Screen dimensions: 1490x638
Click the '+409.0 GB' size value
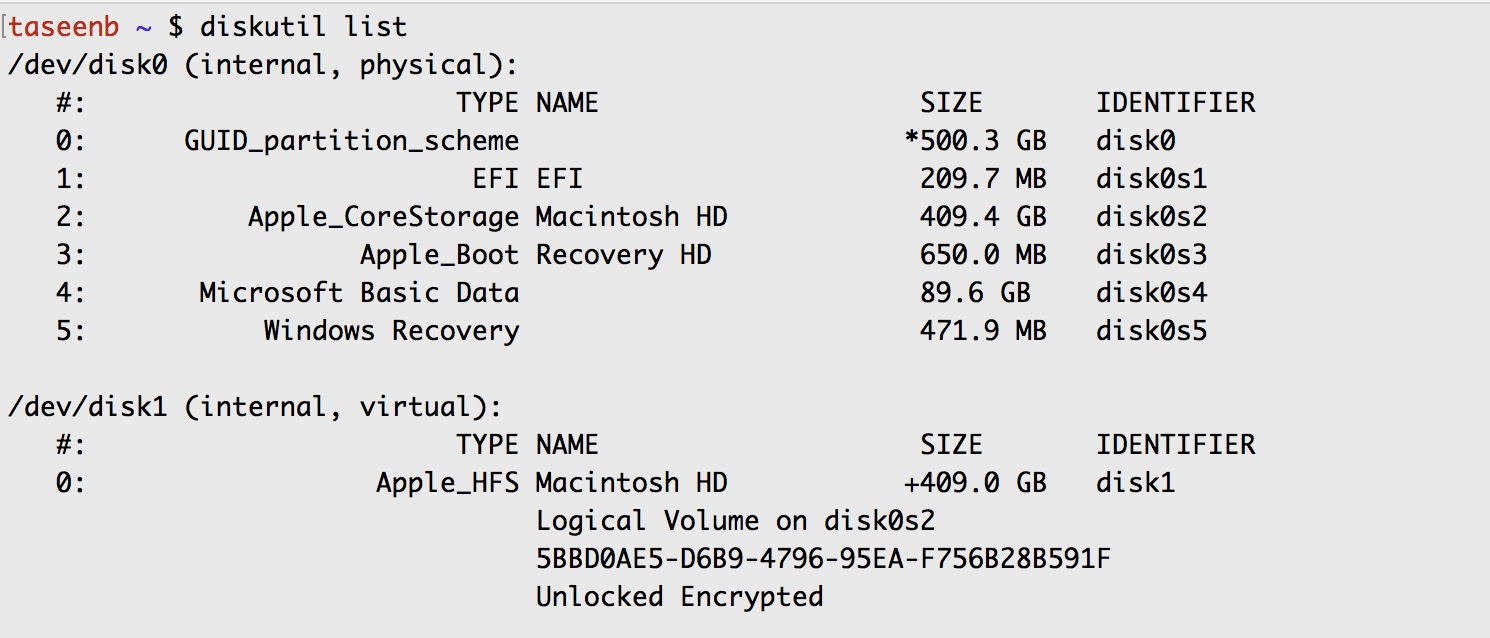975,483
